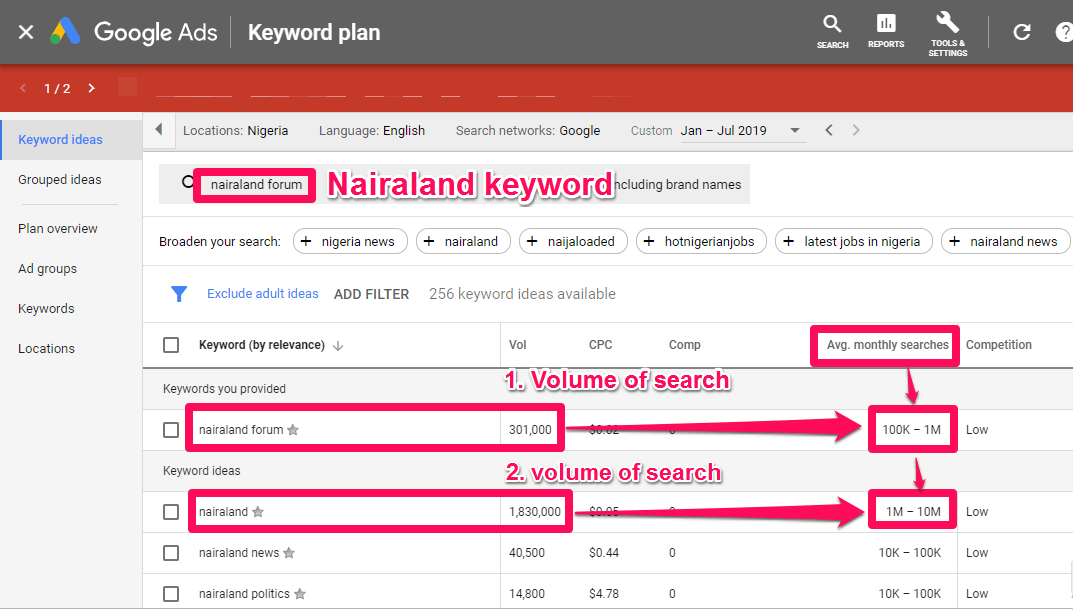Go to the previous date range period
Screen dimensions: 1073x611
828,130
